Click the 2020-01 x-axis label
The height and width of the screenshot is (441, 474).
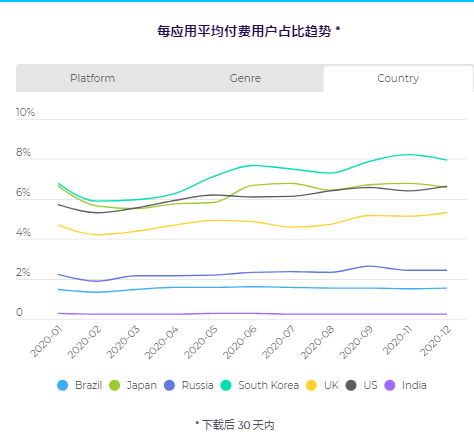pos(46,341)
